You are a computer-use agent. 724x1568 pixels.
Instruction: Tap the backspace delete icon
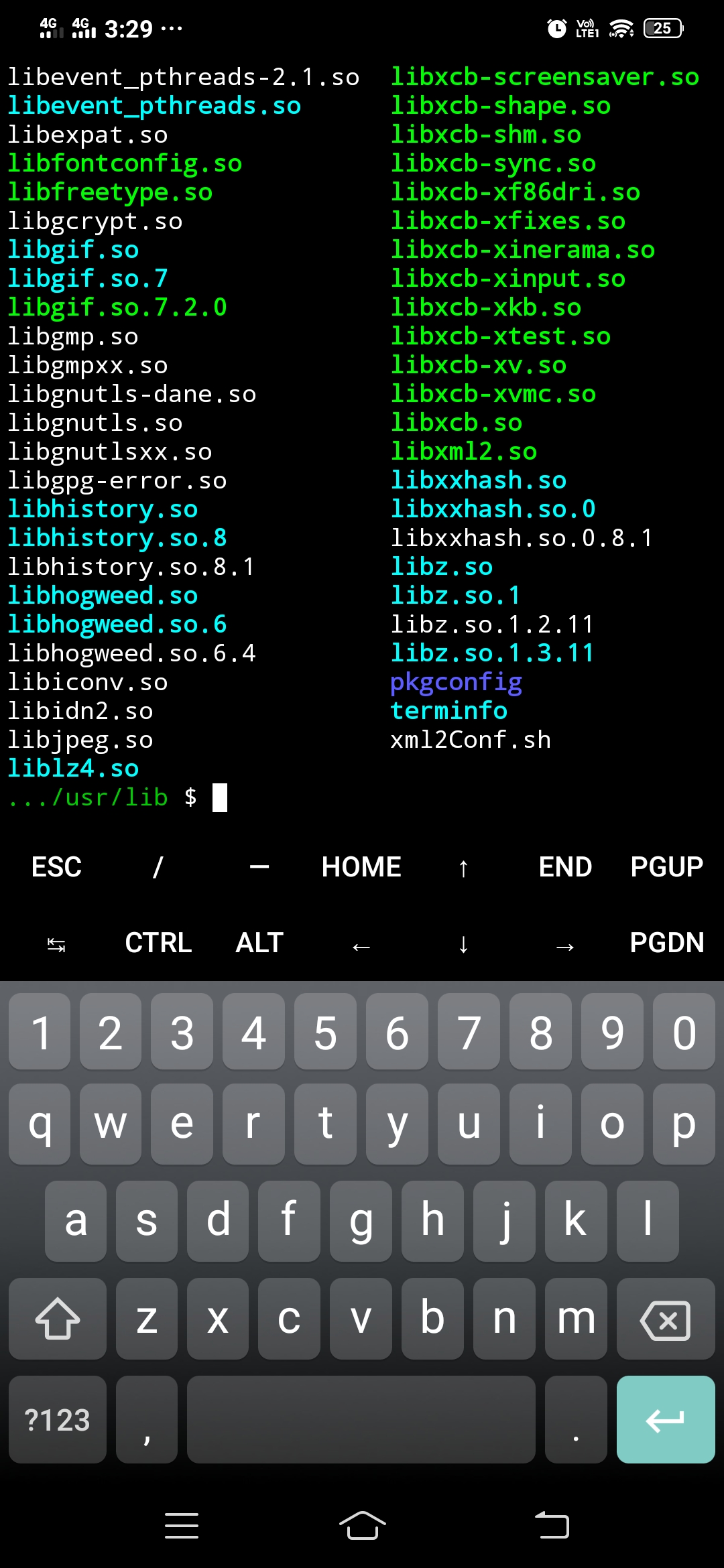point(666,1318)
